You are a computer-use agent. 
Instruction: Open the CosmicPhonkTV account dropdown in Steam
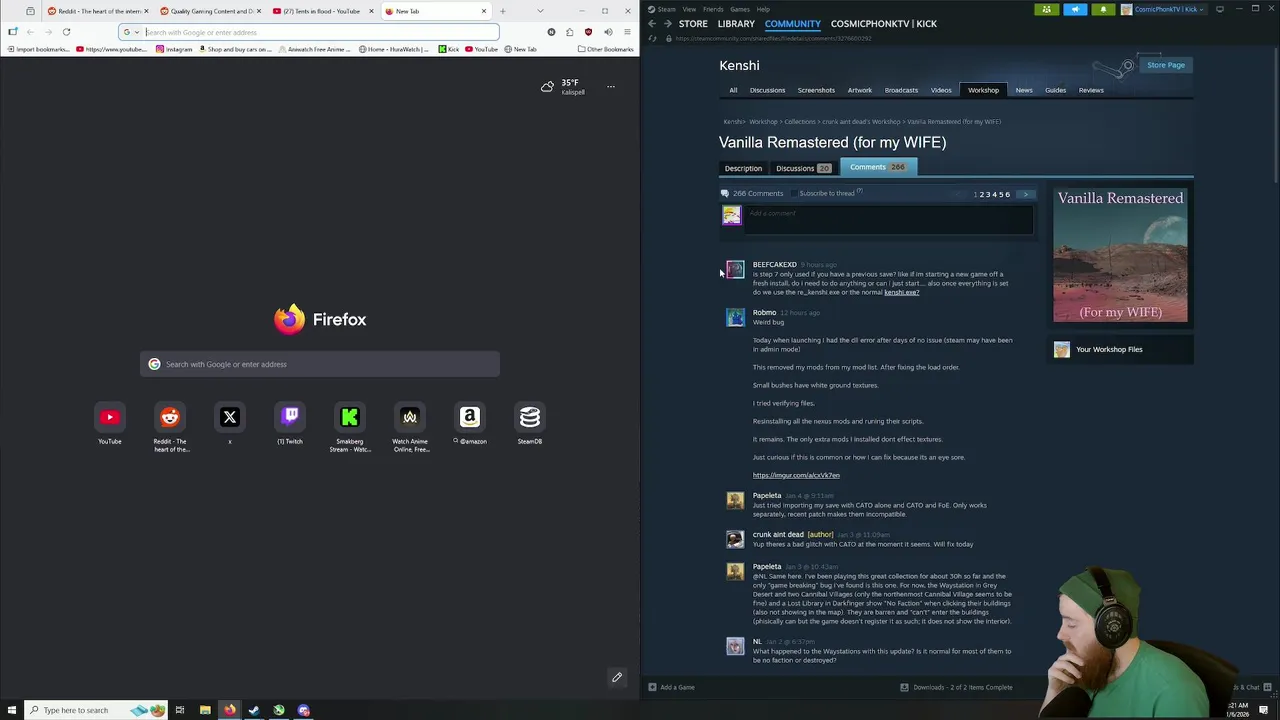point(1162,9)
